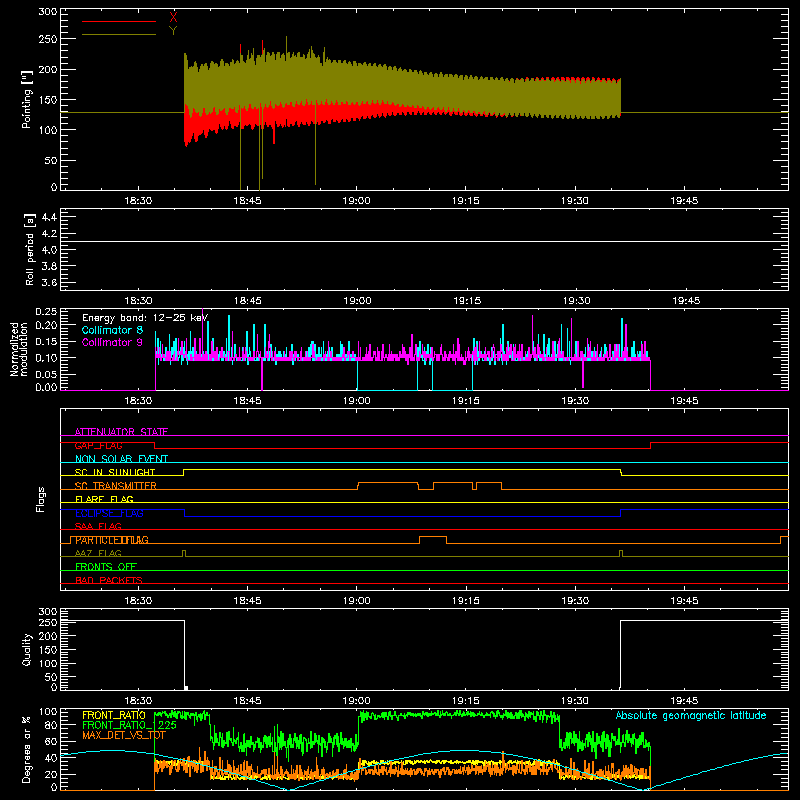
Task: Click the Flags axis title
Action: [x=41, y=499]
